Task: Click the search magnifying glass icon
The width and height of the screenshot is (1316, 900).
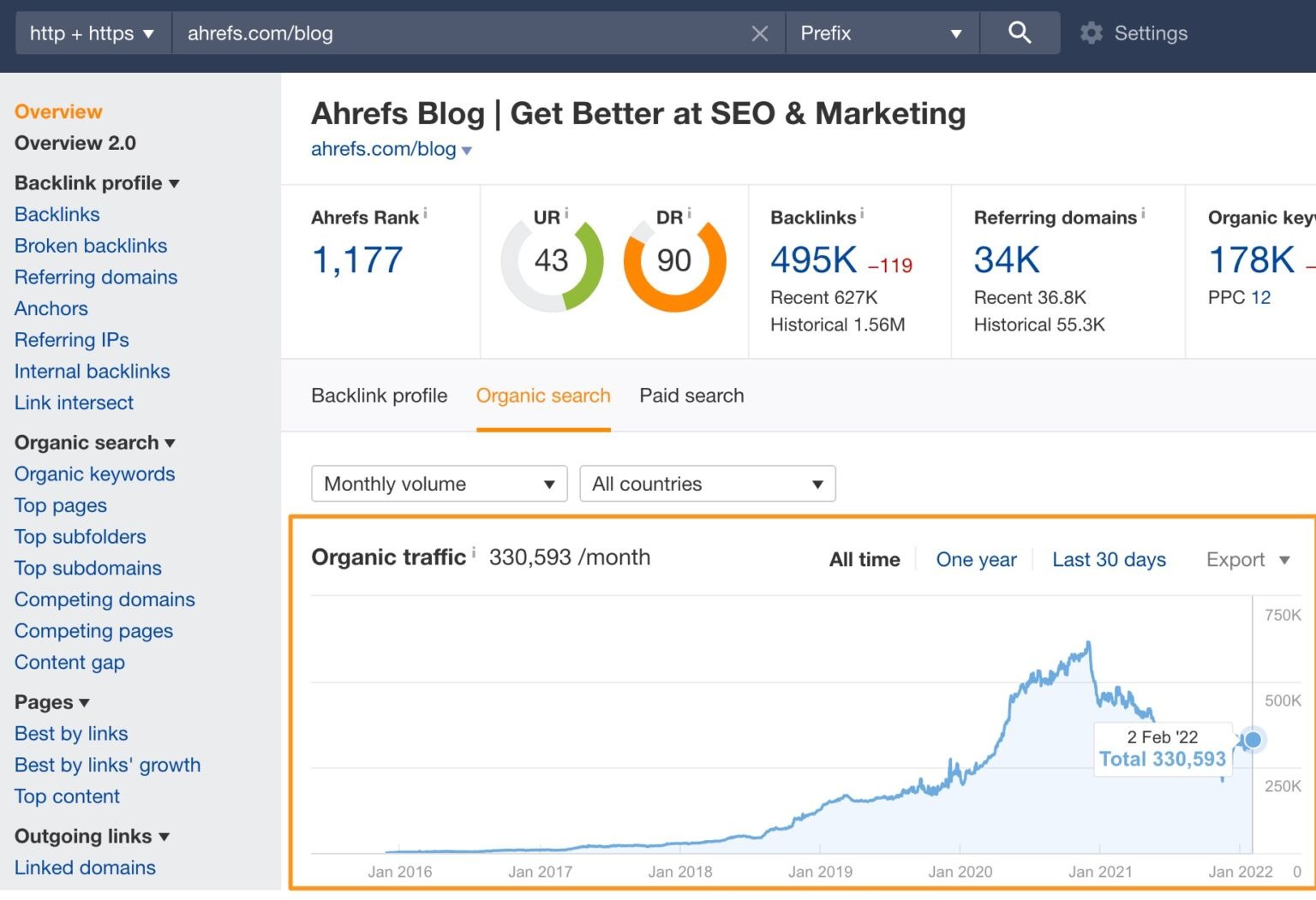Action: point(1020,33)
